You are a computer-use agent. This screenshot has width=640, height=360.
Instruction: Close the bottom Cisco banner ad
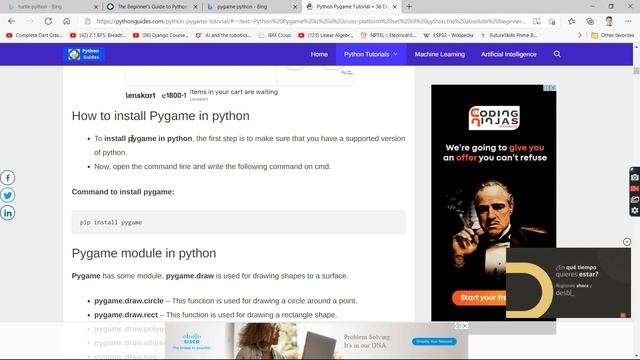click(464, 326)
